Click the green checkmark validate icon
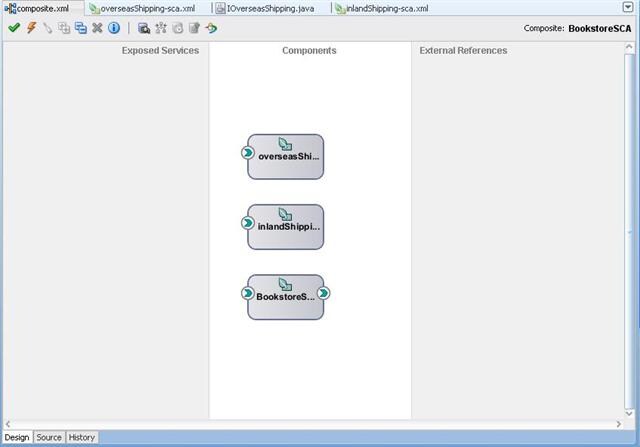640x447 pixels. 14,28
